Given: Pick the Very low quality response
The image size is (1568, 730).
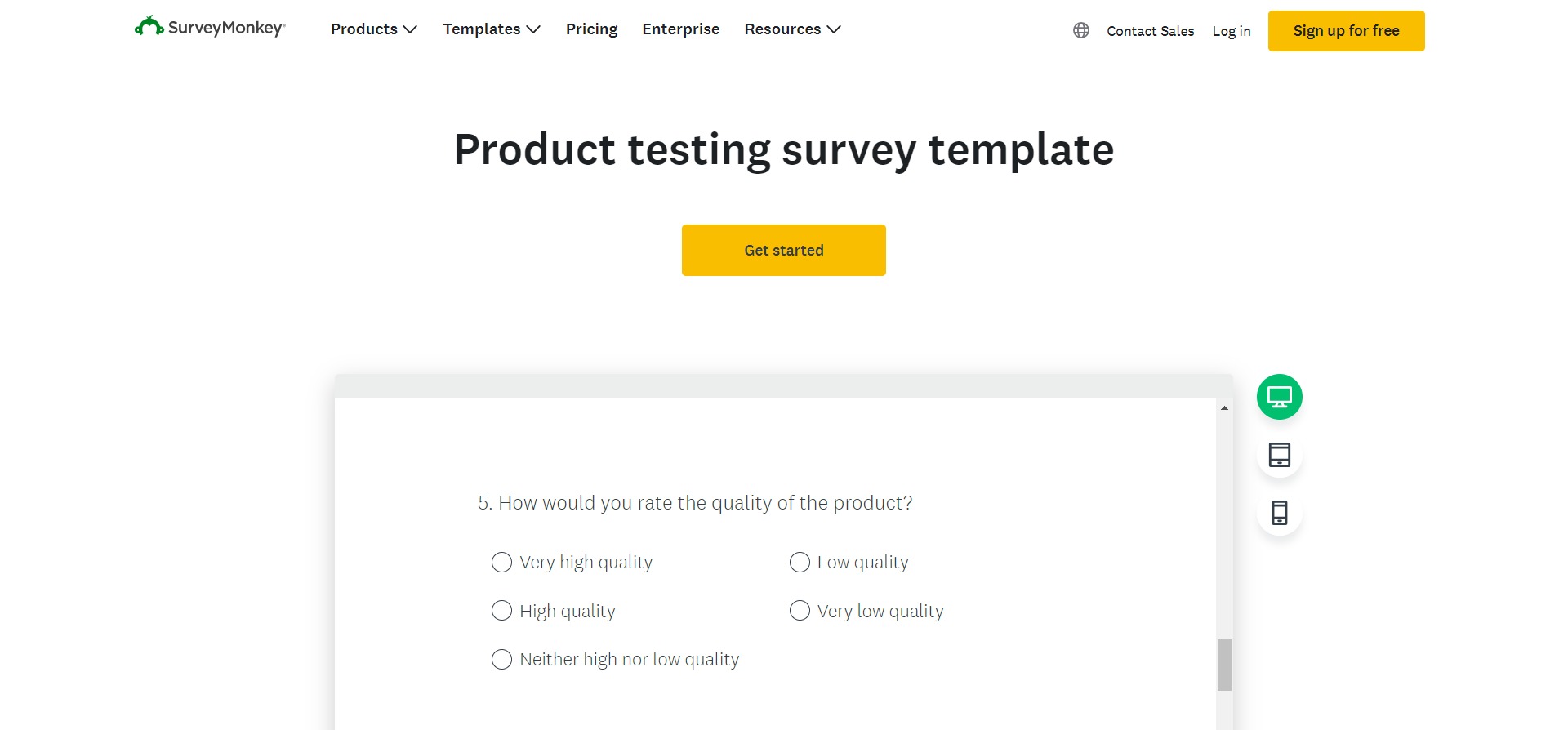Looking at the screenshot, I should 798,610.
